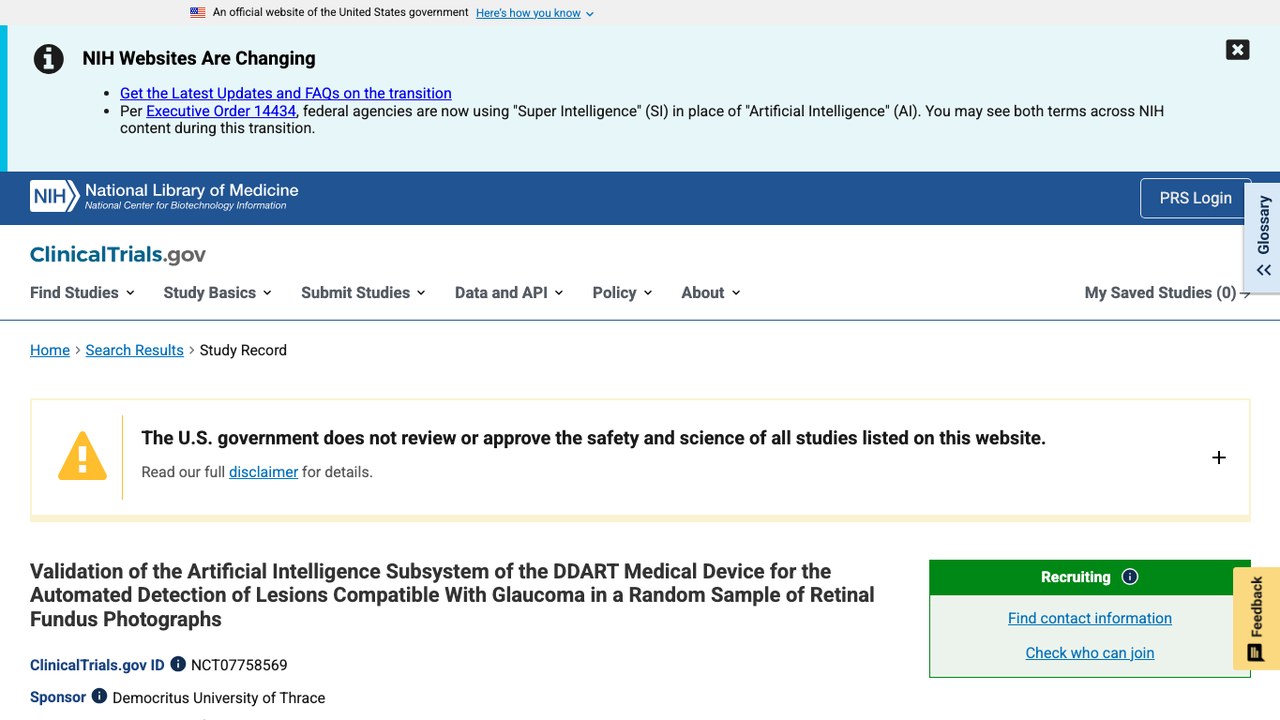Open the Executive Order 14434 link
The width and height of the screenshot is (1280, 720).
point(221,111)
